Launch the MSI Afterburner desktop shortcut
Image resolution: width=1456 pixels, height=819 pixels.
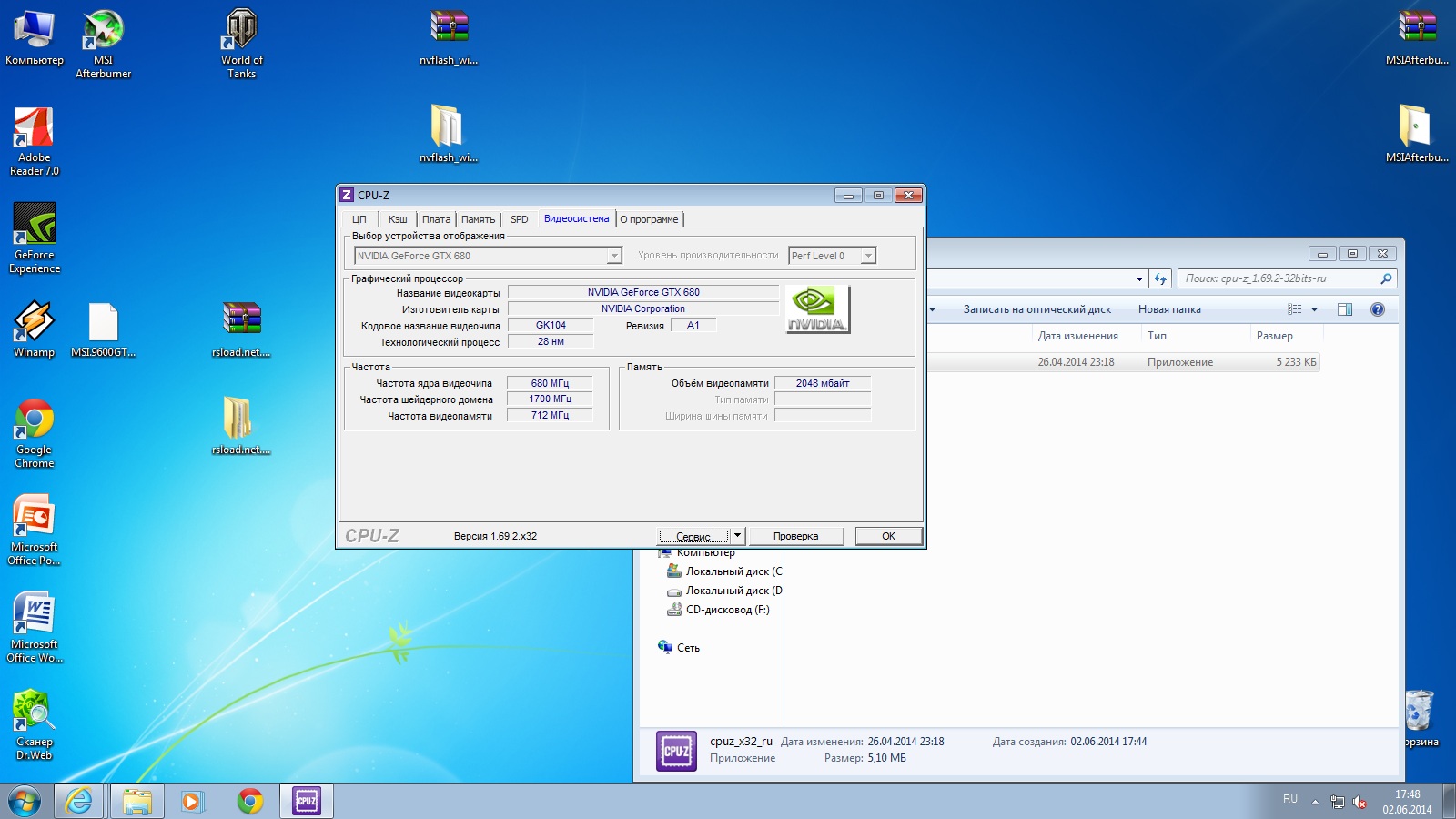point(103,44)
